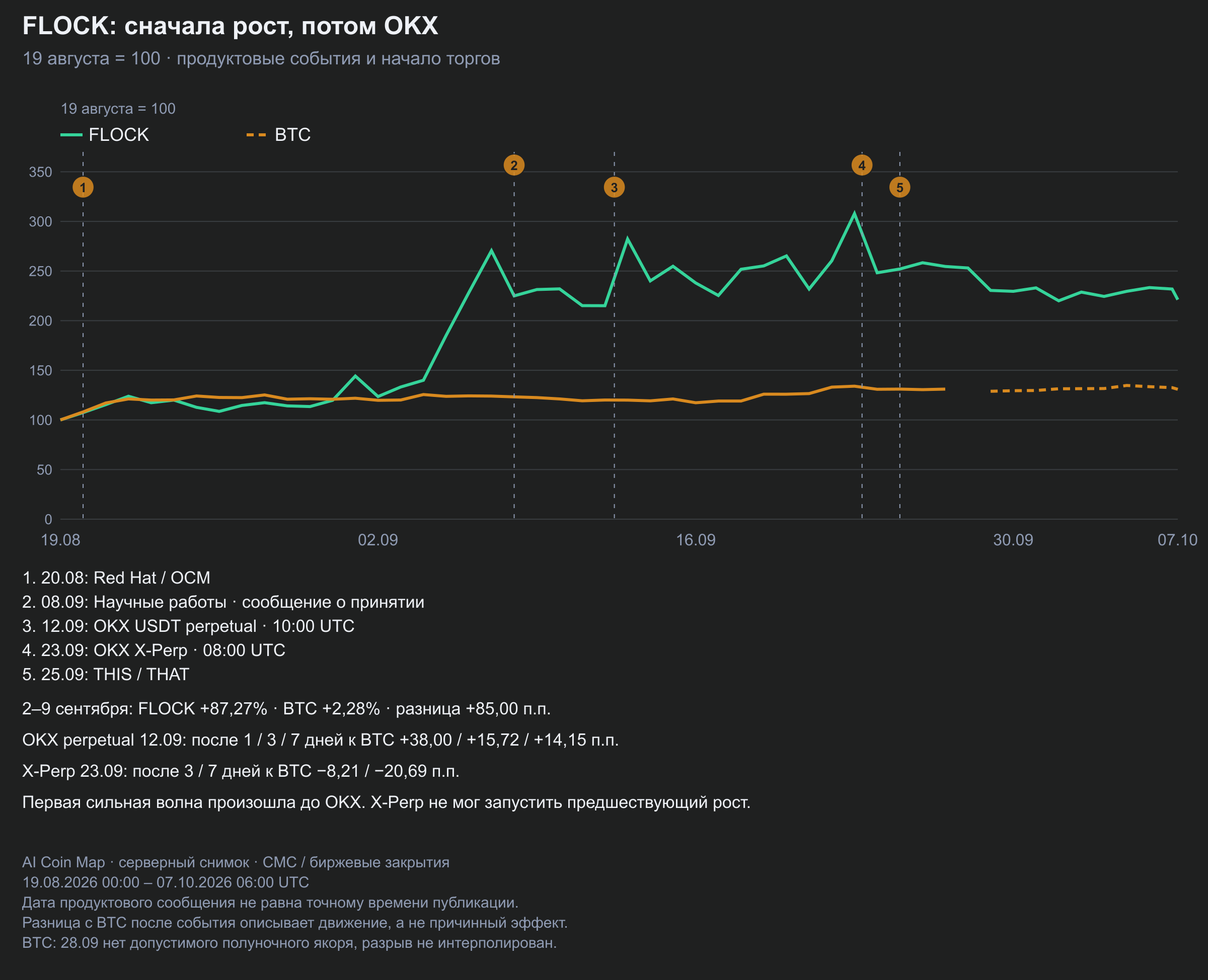The height and width of the screenshot is (980, 1208).
Task: Click the 350 y-axis label
Action: click(41, 172)
